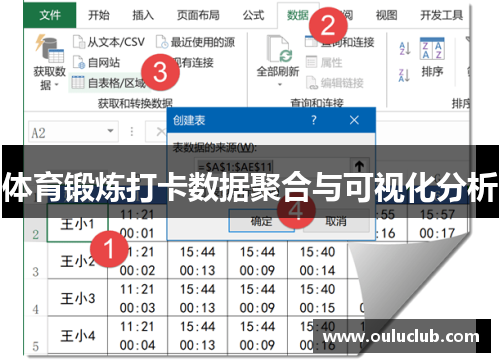Click 王小3 row cell with 00:15
Screen dimensions: 500x362
click(317, 298)
